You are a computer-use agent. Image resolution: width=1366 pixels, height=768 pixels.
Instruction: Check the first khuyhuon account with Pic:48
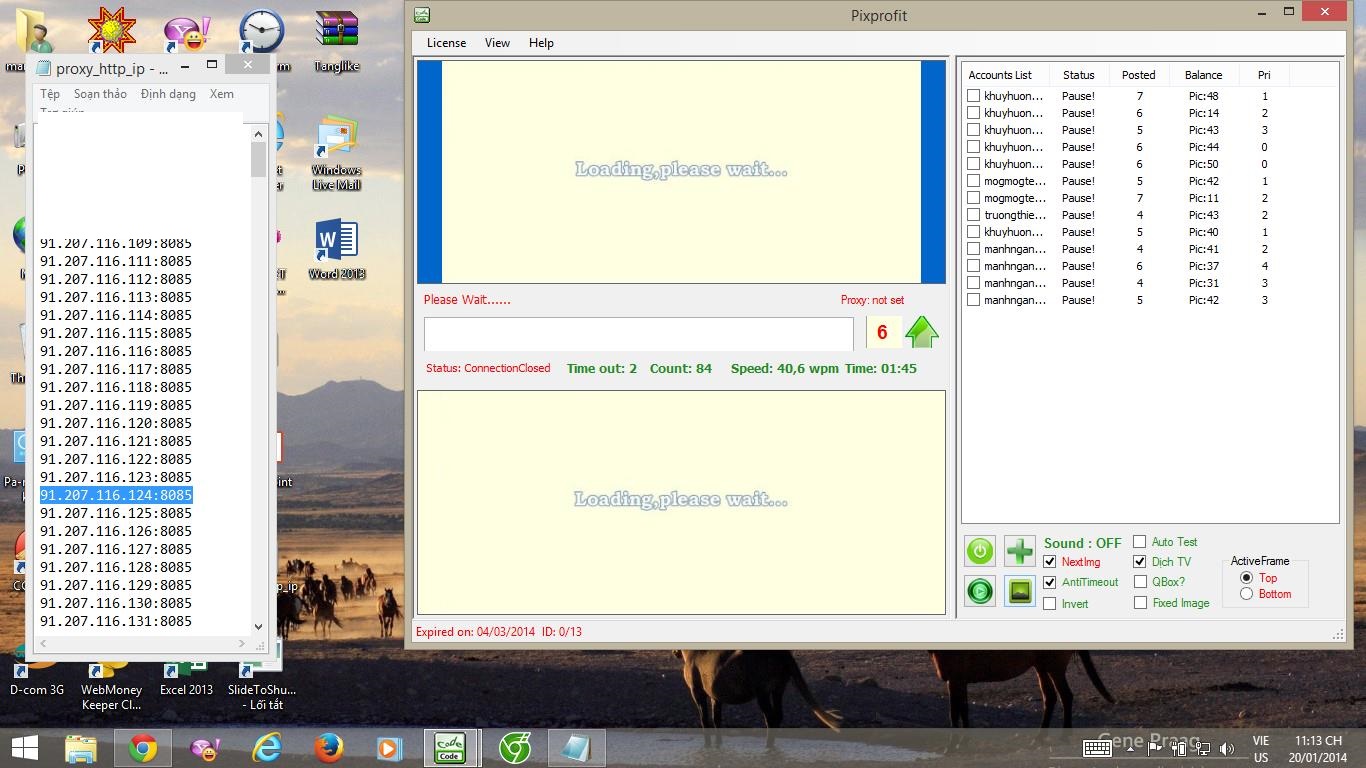(973, 96)
